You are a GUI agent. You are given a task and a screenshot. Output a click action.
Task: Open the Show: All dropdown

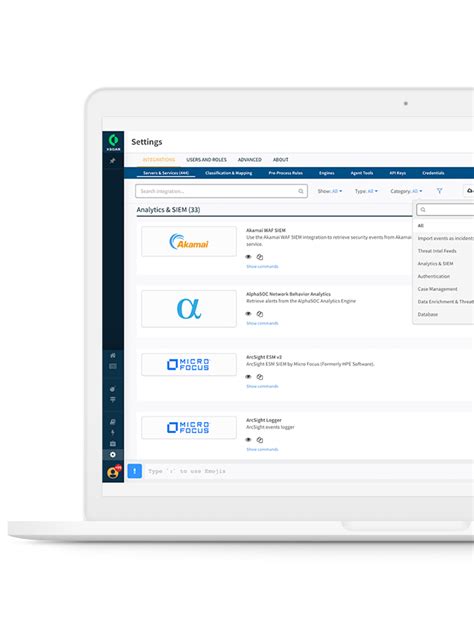[330, 191]
